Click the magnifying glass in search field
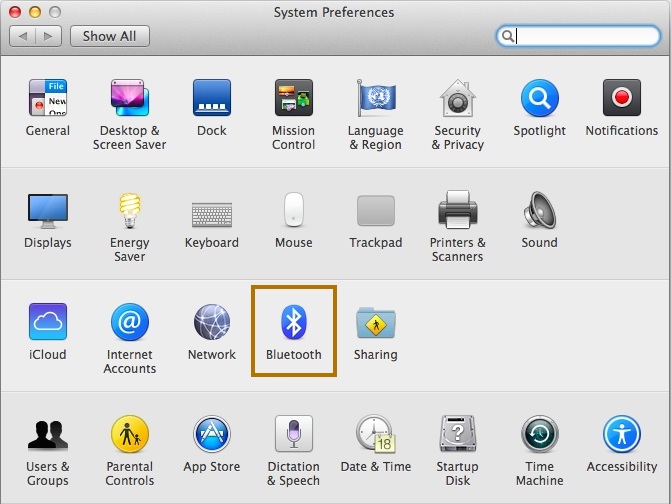 508,36
